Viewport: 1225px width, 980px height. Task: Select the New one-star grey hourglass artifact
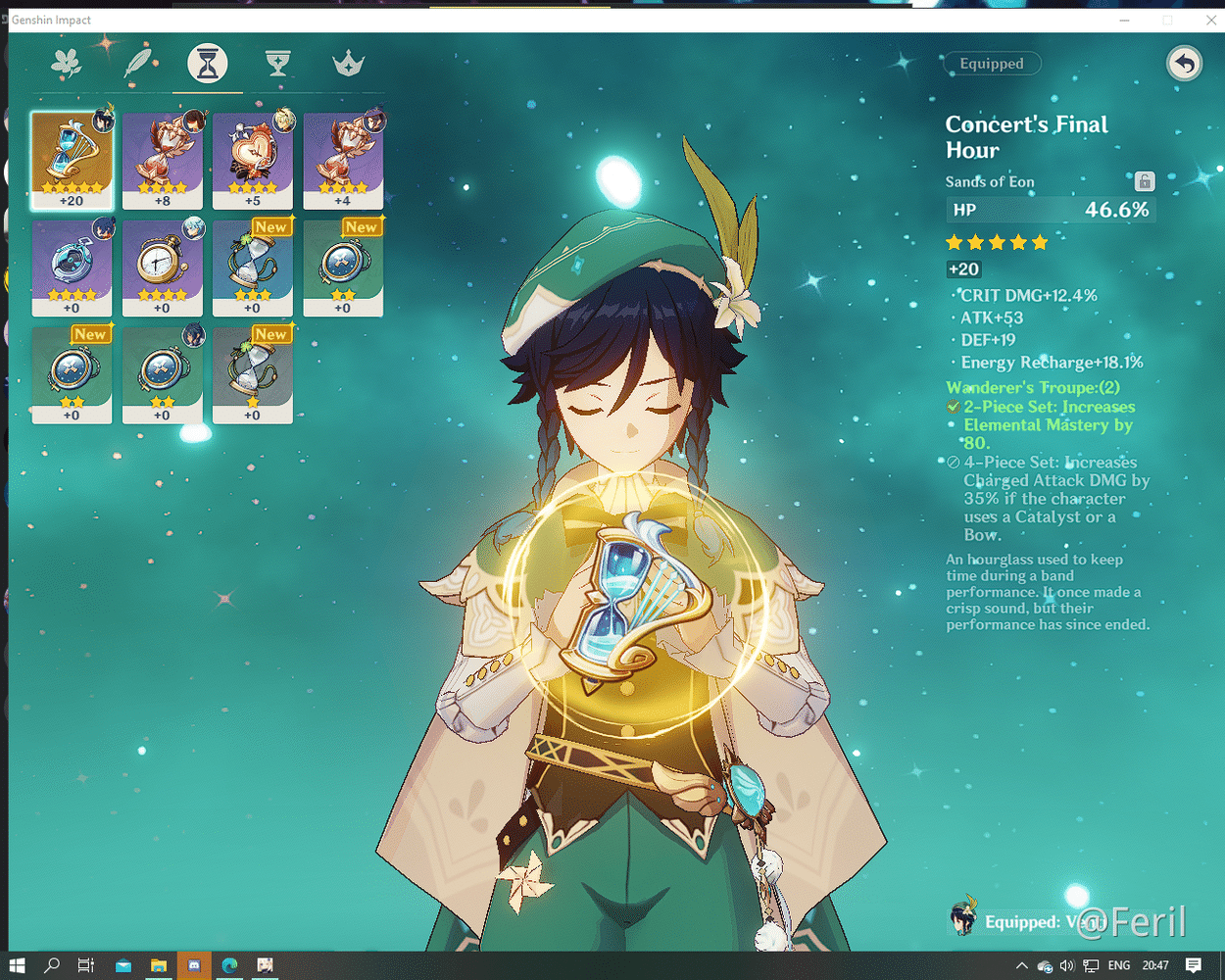pyautogui.click(x=253, y=374)
